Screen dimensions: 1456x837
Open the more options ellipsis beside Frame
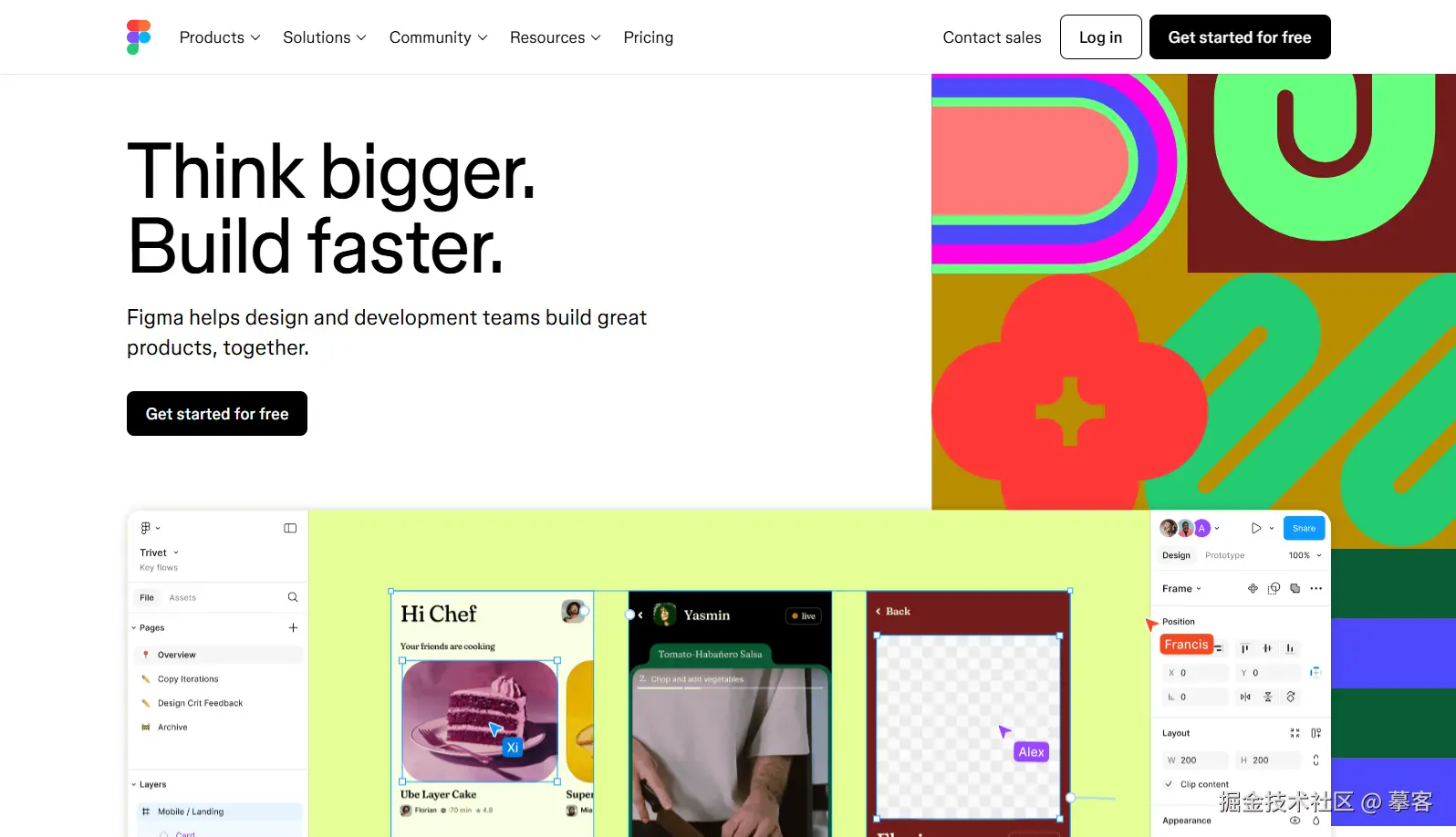pos(1316,588)
